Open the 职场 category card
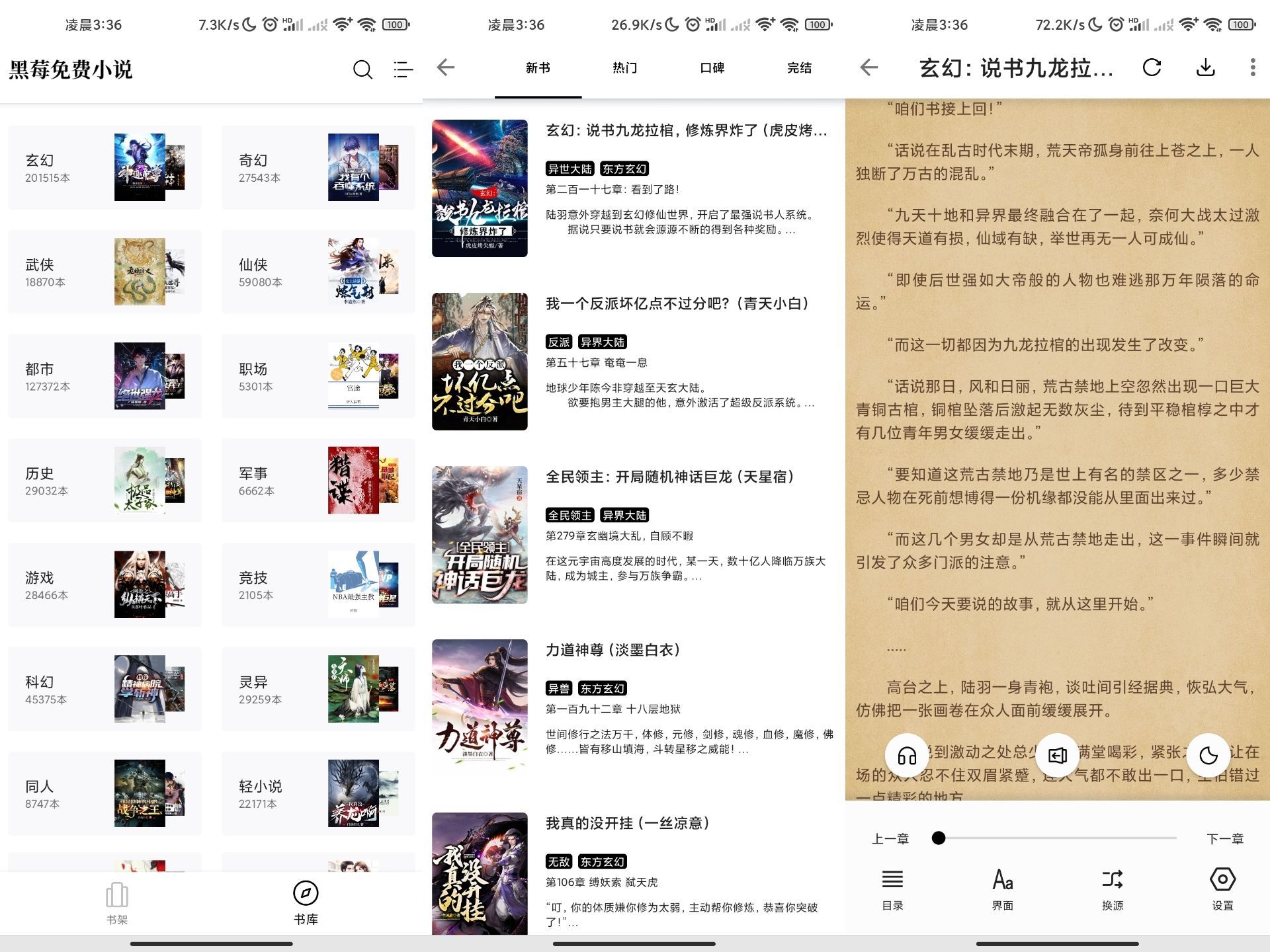1270x952 pixels. [x=318, y=376]
